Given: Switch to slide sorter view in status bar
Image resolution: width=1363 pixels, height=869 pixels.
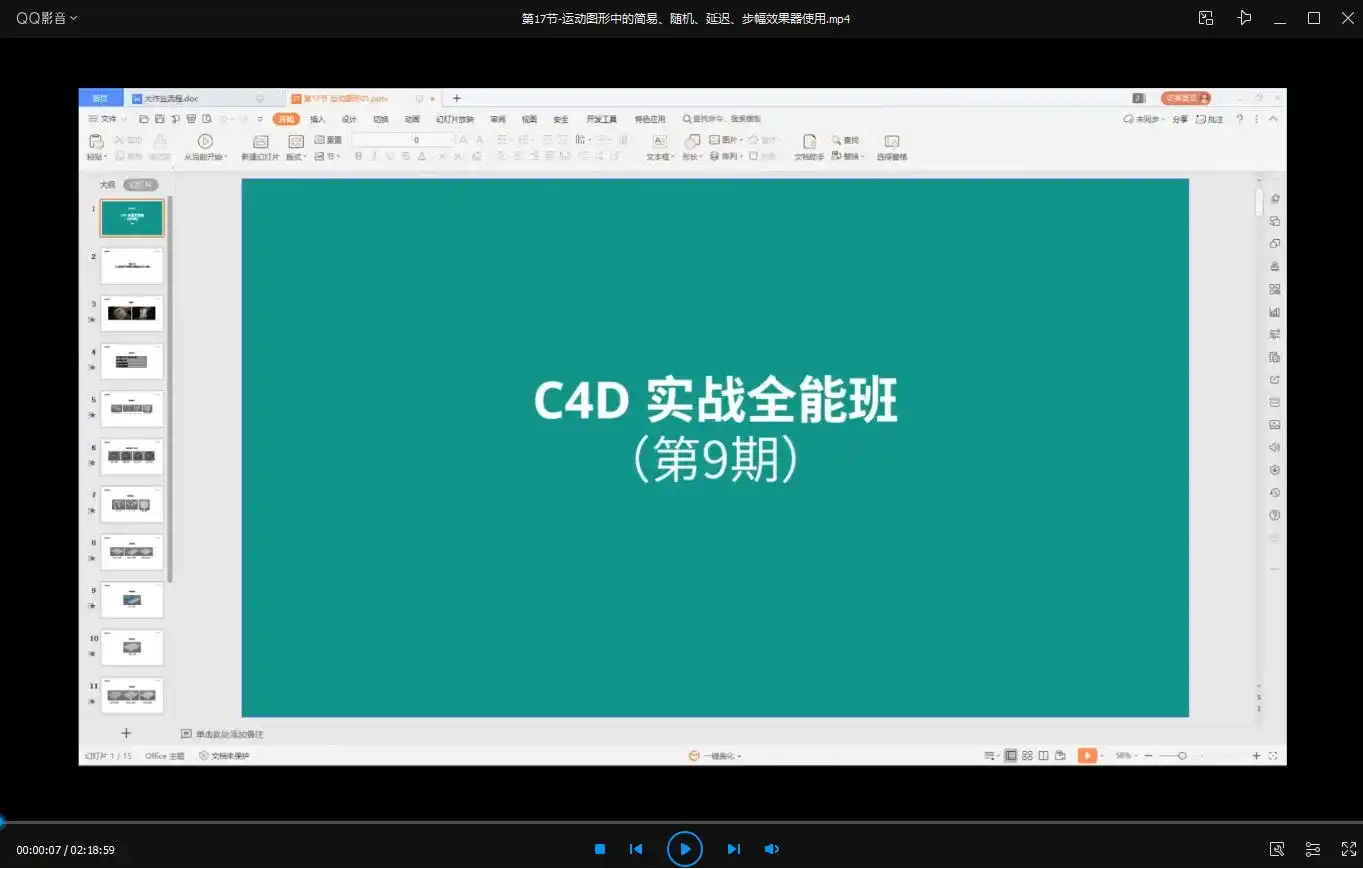Looking at the screenshot, I should 1027,755.
